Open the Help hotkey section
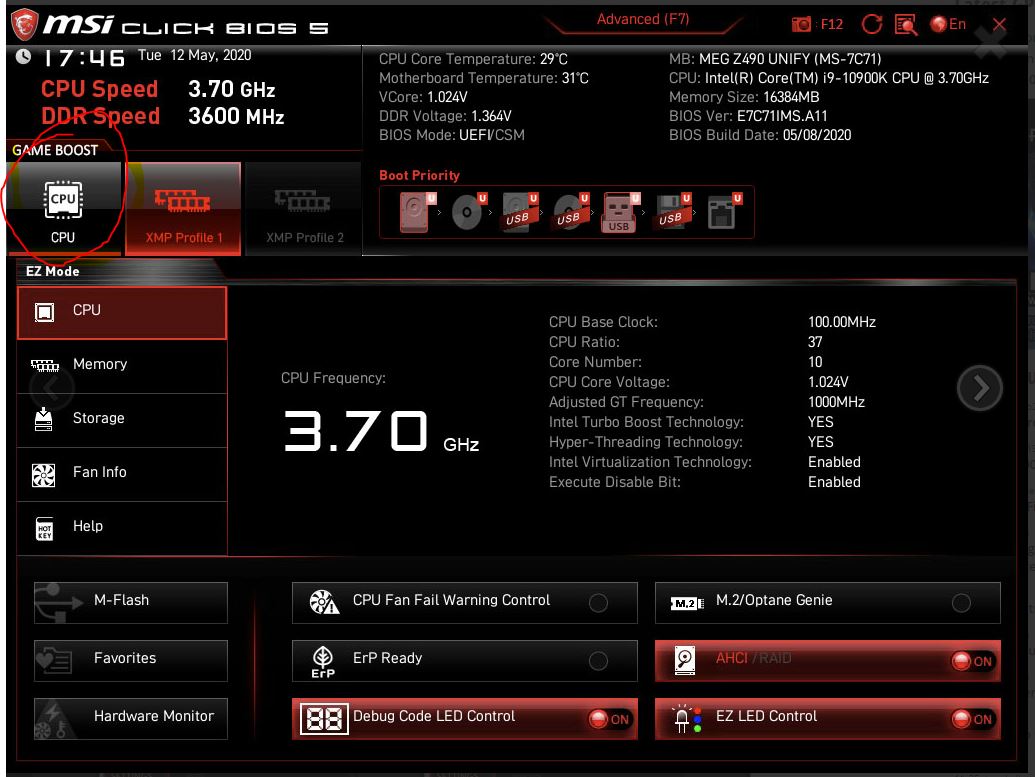 (x=122, y=528)
